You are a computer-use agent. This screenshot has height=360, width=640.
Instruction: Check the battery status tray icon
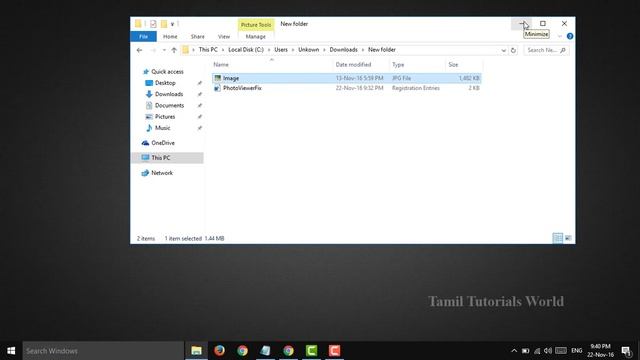(x=526, y=351)
